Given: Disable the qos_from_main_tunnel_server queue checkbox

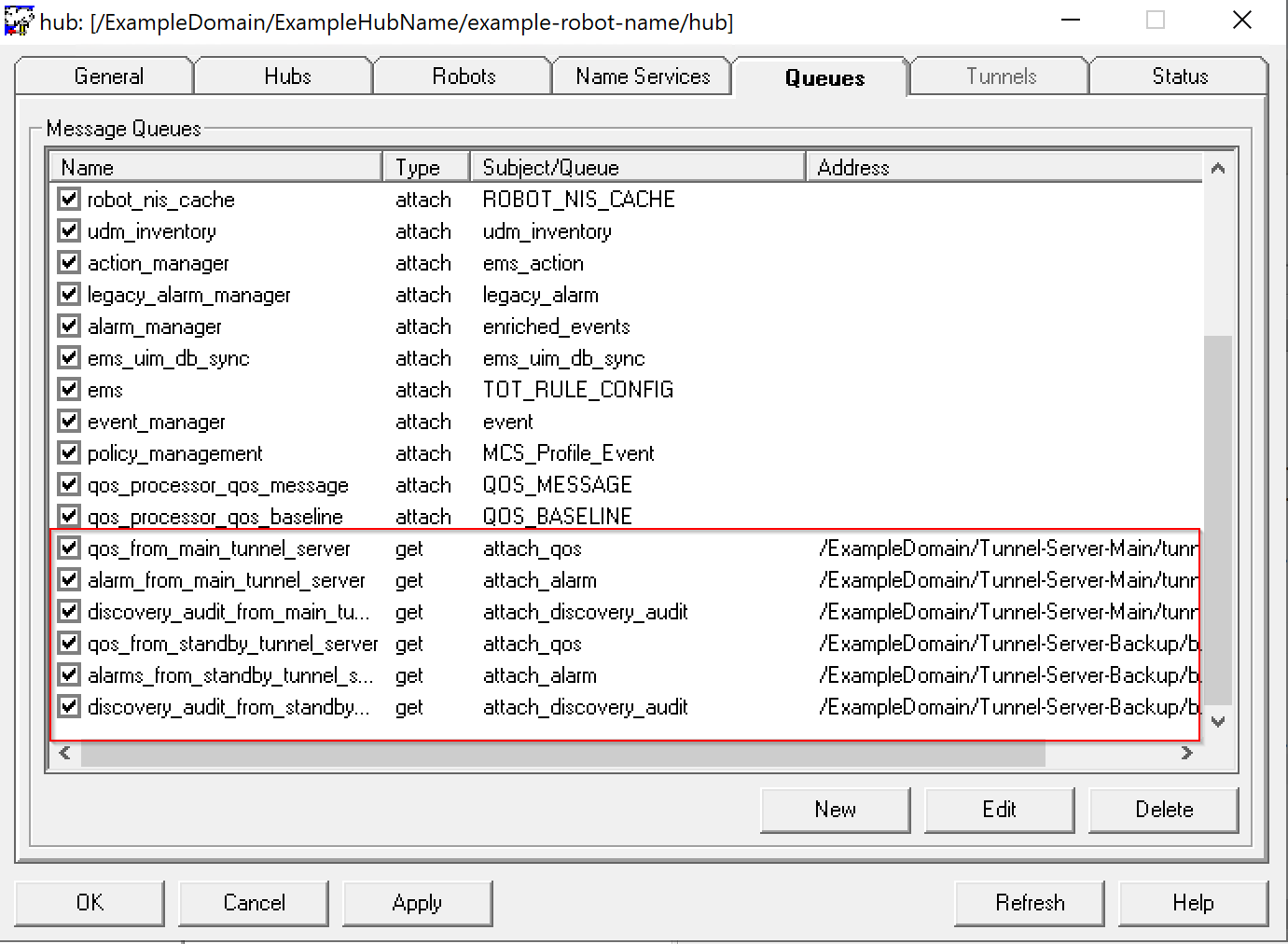Looking at the screenshot, I should (69, 547).
